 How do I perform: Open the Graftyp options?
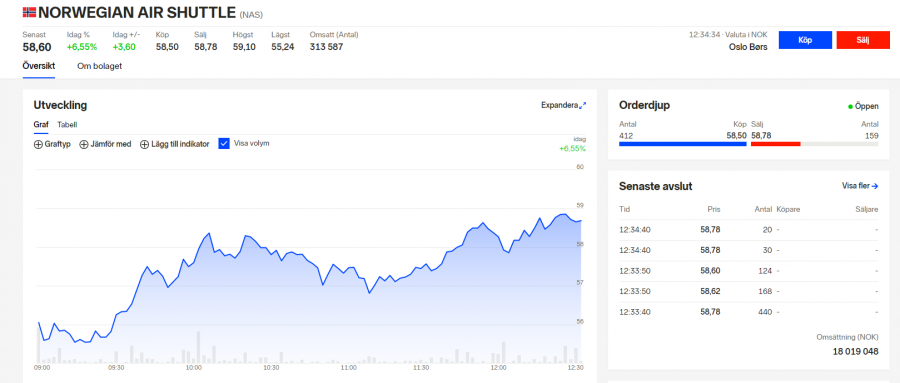pos(52,144)
